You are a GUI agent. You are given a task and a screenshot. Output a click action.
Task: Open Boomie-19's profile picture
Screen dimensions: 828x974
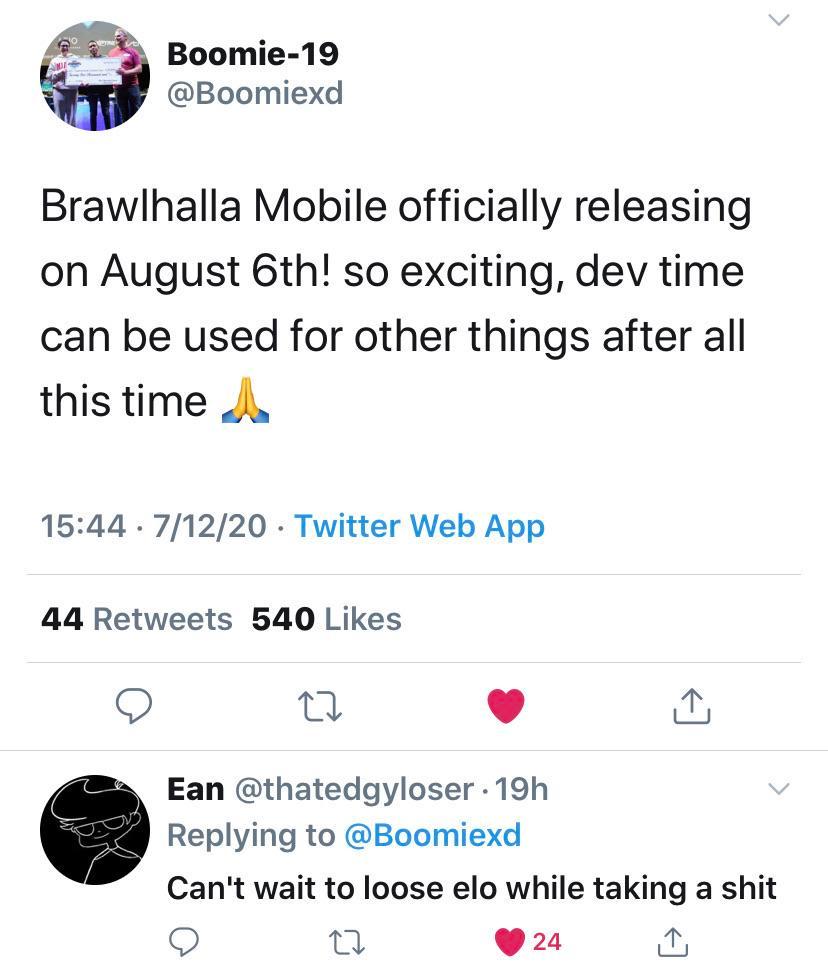94,76
